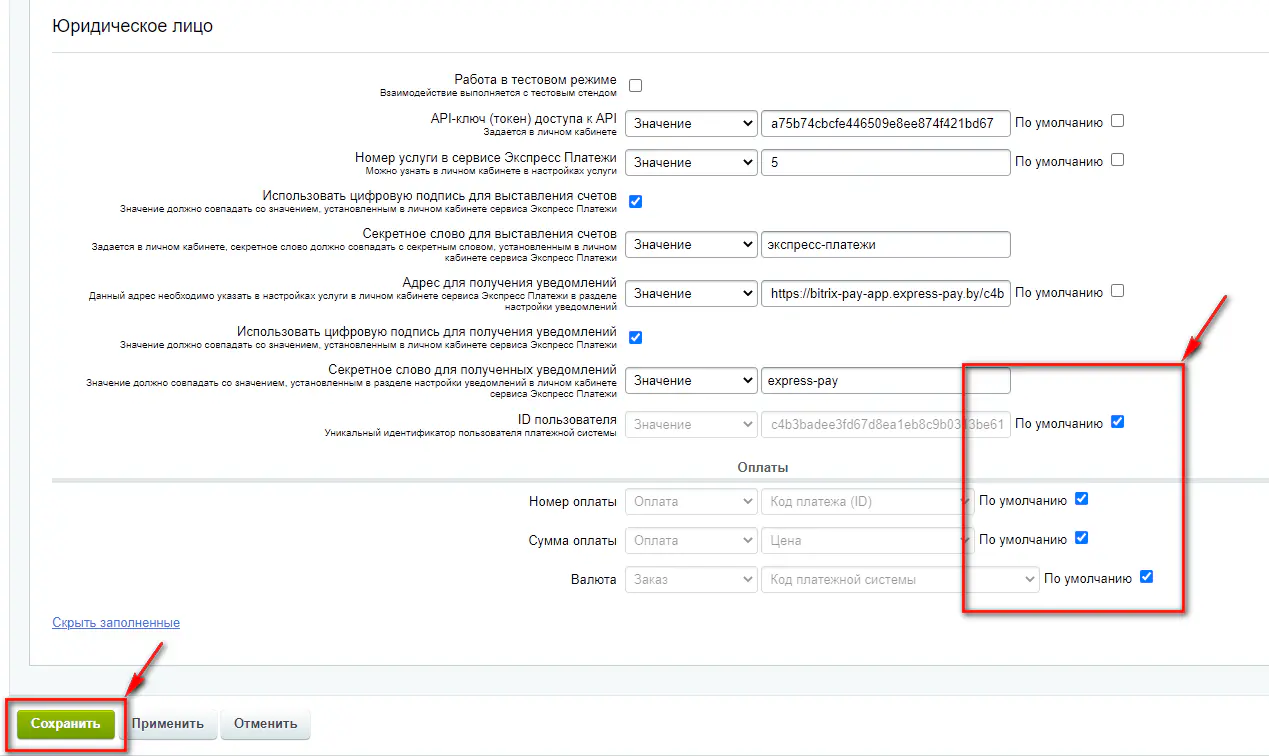This screenshot has height=756, width=1269.
Task: Open notification address type dropdown
Action: point(691,293)
